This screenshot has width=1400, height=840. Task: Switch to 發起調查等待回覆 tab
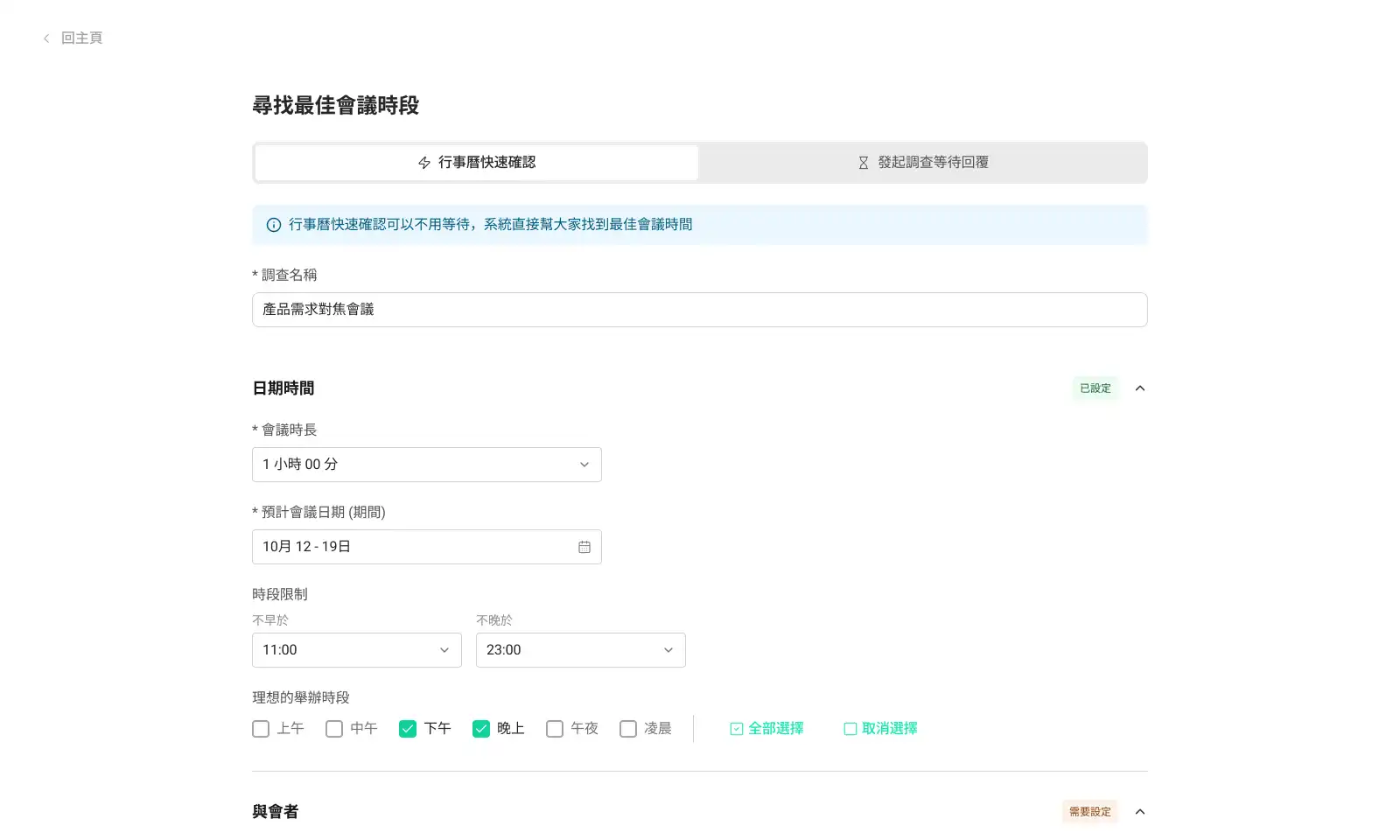coord(923,163)
